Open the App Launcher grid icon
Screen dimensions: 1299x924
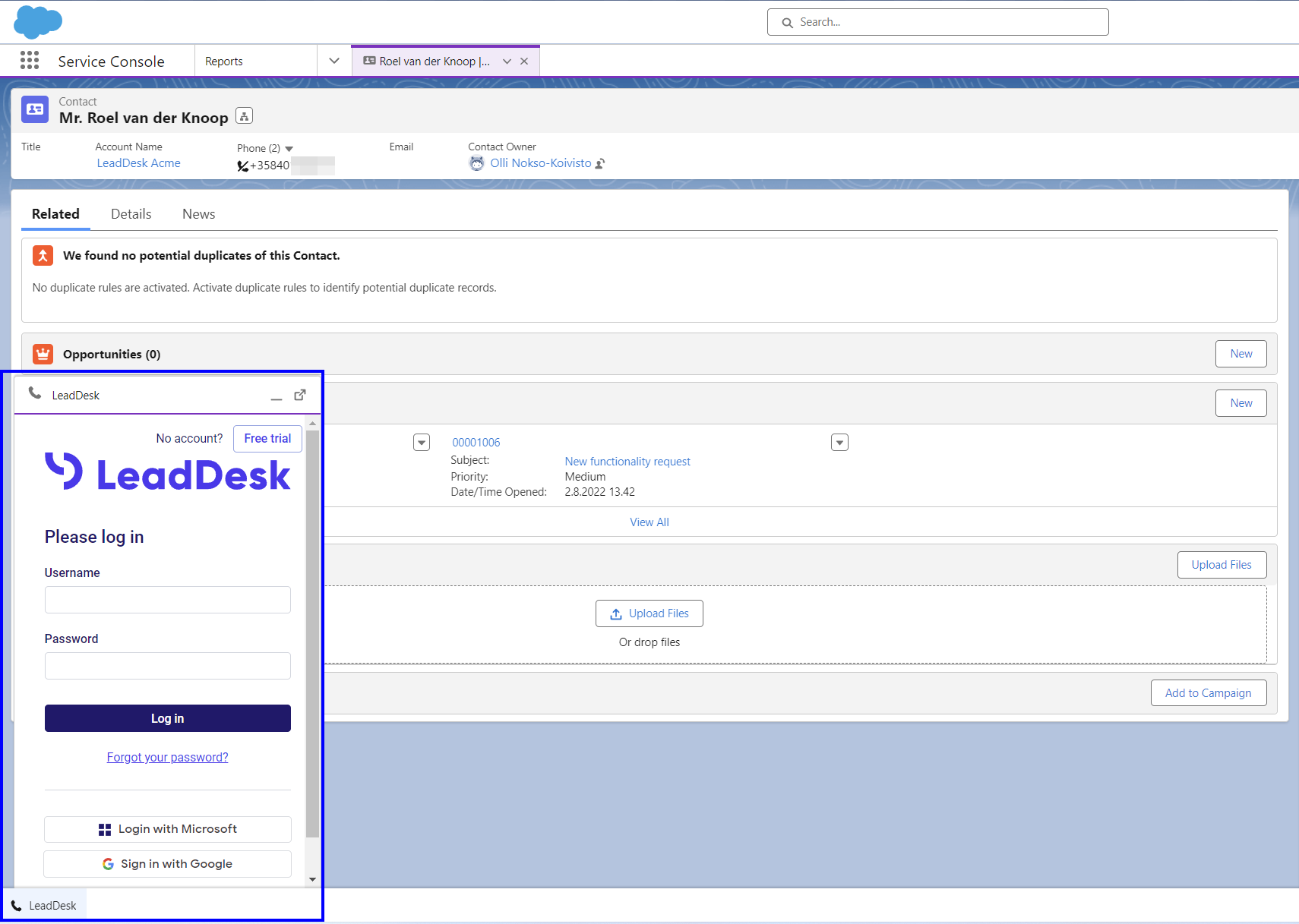pyautogui.click(x=30, y=61)
